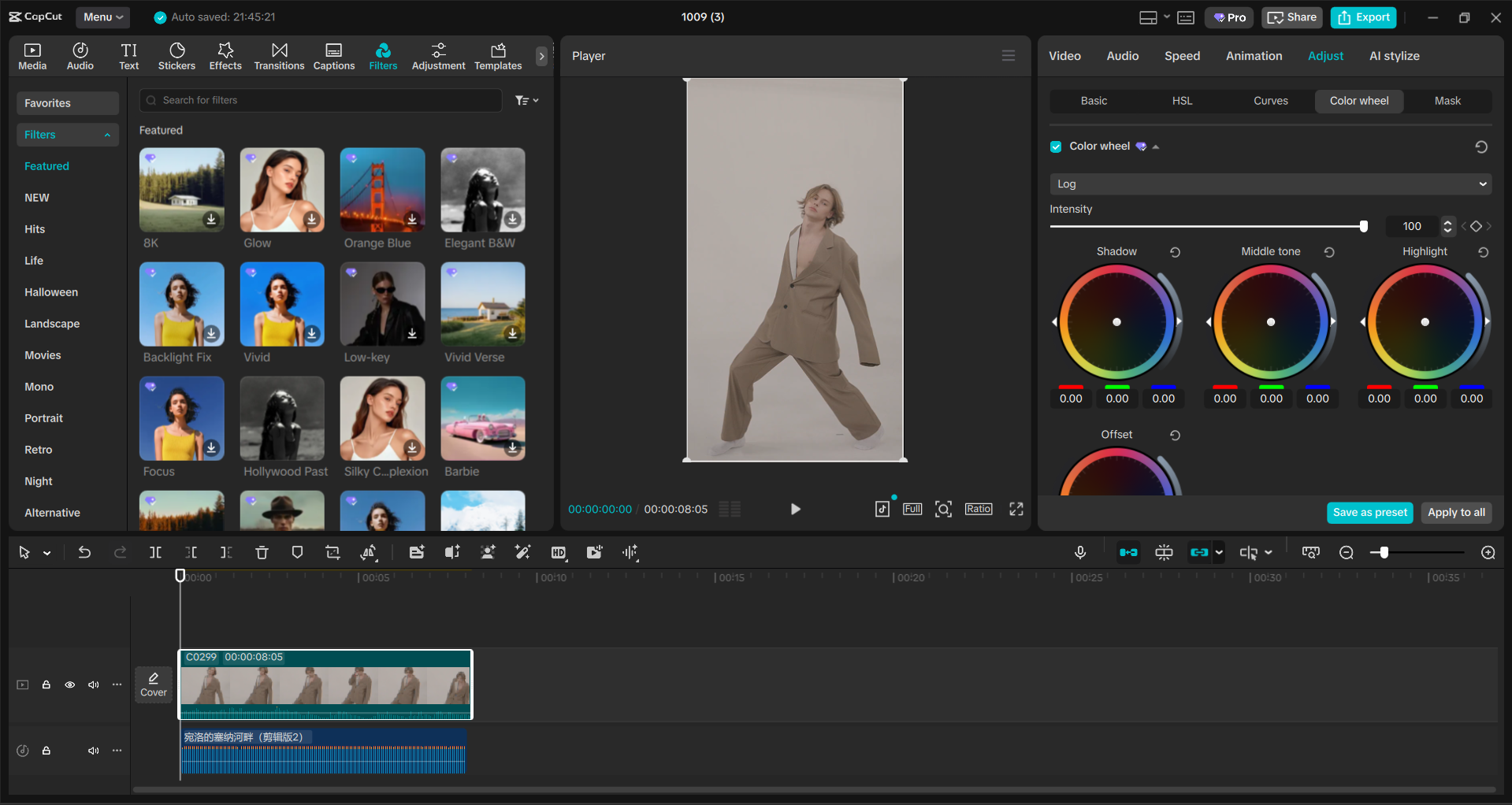Click the Save as preset button
The image size is (1512, 805).
[x=1369, y=513]
